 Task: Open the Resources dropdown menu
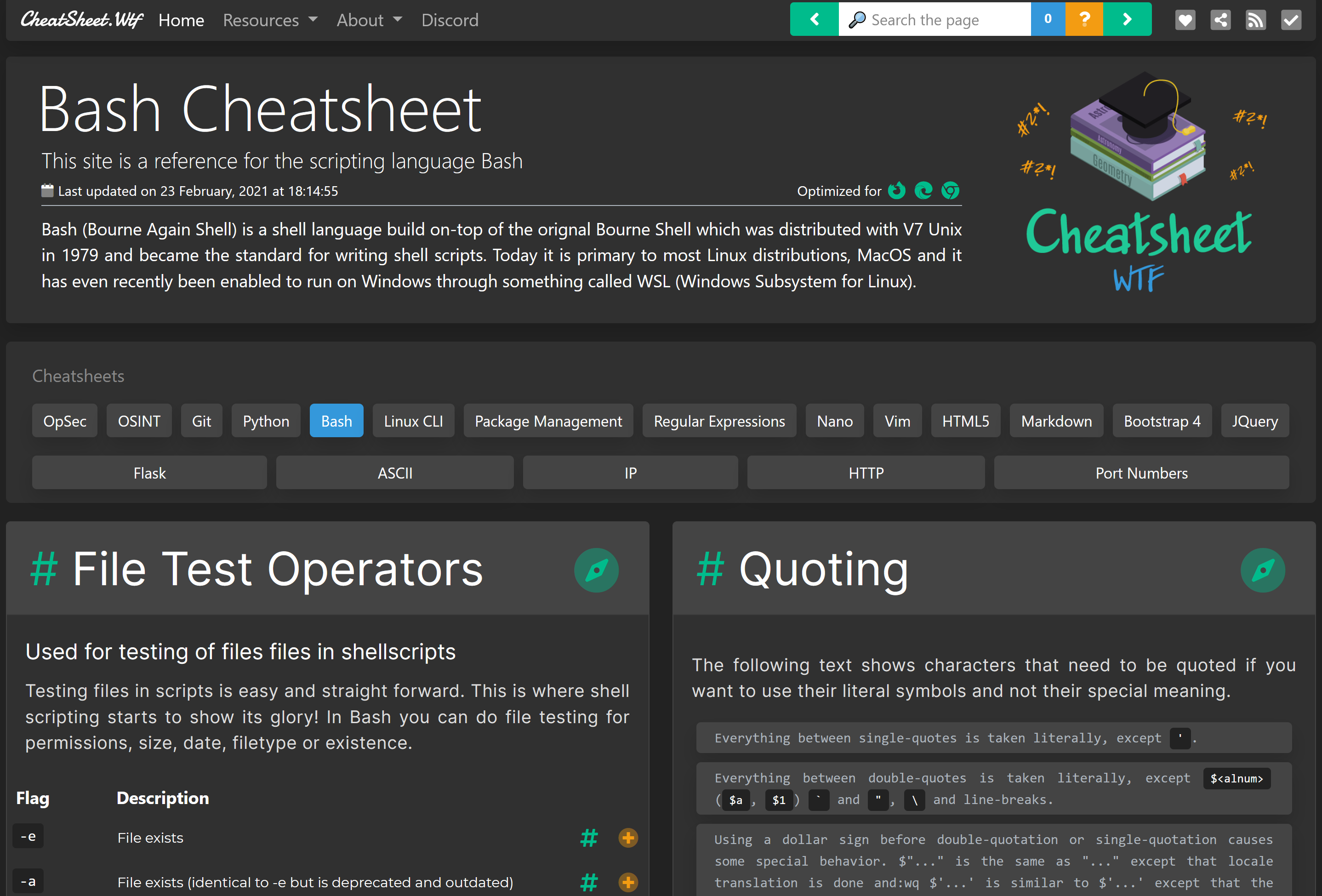click(x=270, y=21)
